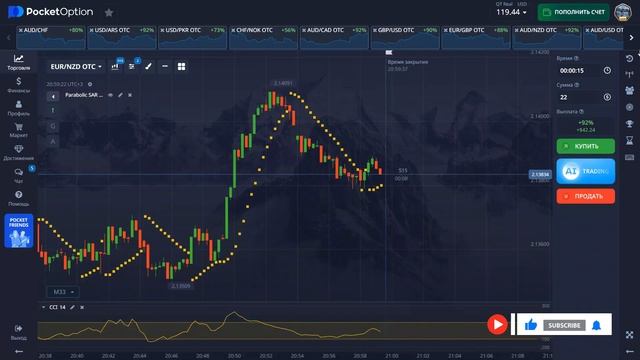Close the GBP/USD OTC asset tab
The image size is (640, 360).
[375, 30]
